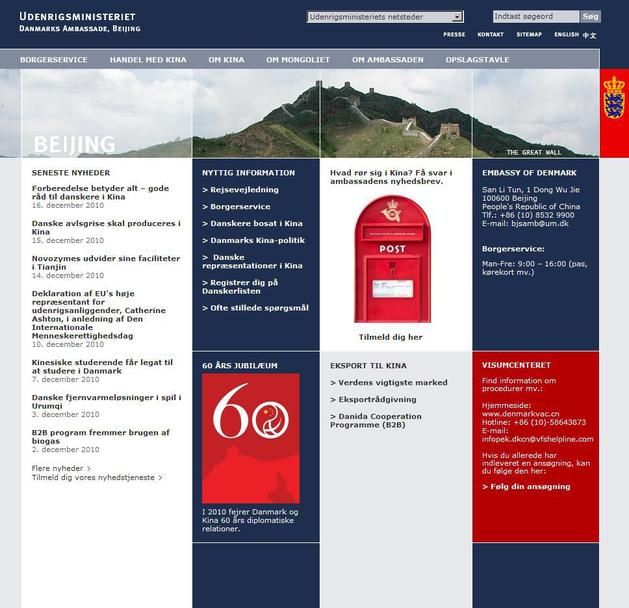Open the OM AMBASSADEN menu
The height and width of the screenshot is (608, 629).
point(388,60)
